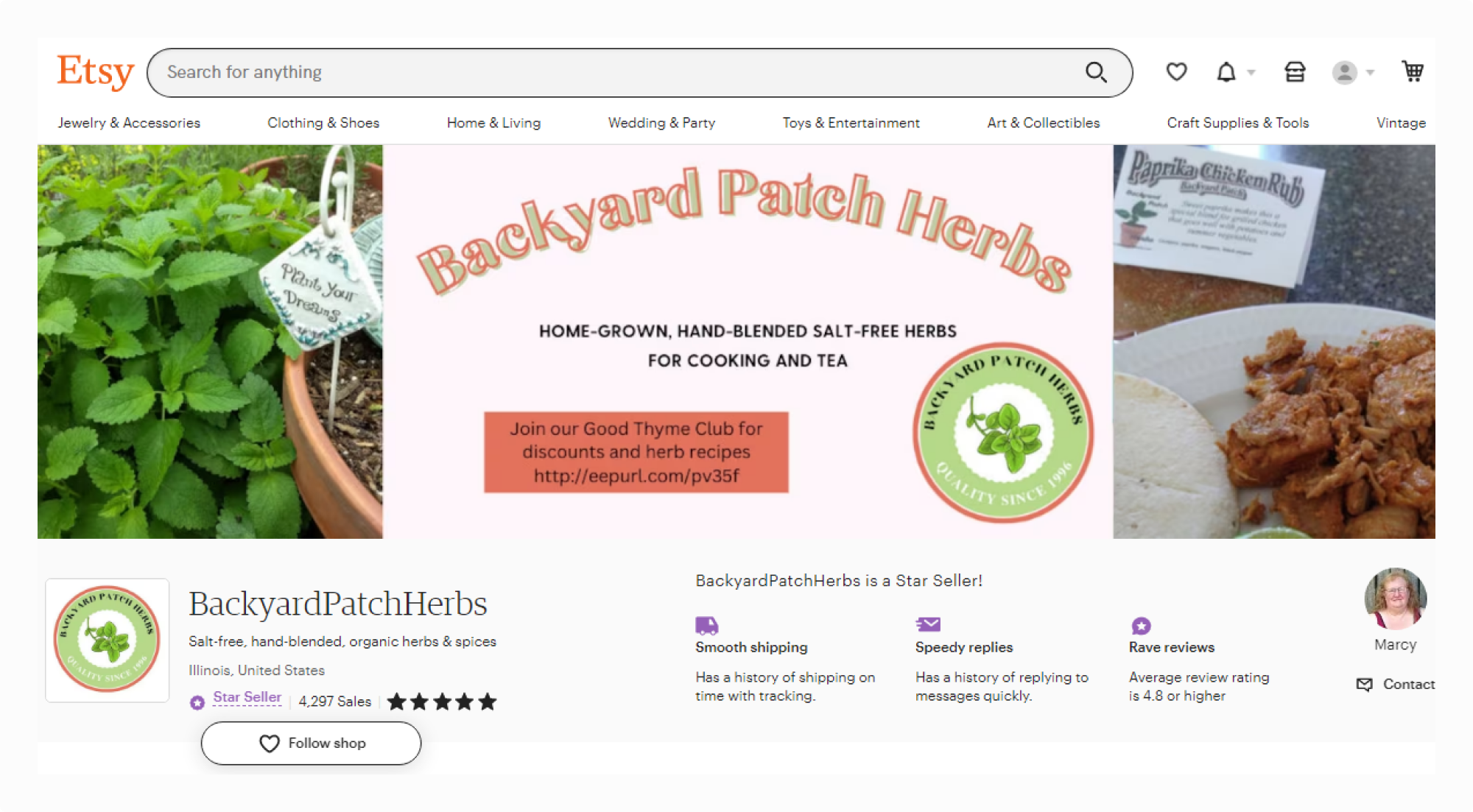Expand the account menu arrow
This screenshot has width=1473, height=812.
(x=1370, y=73)
